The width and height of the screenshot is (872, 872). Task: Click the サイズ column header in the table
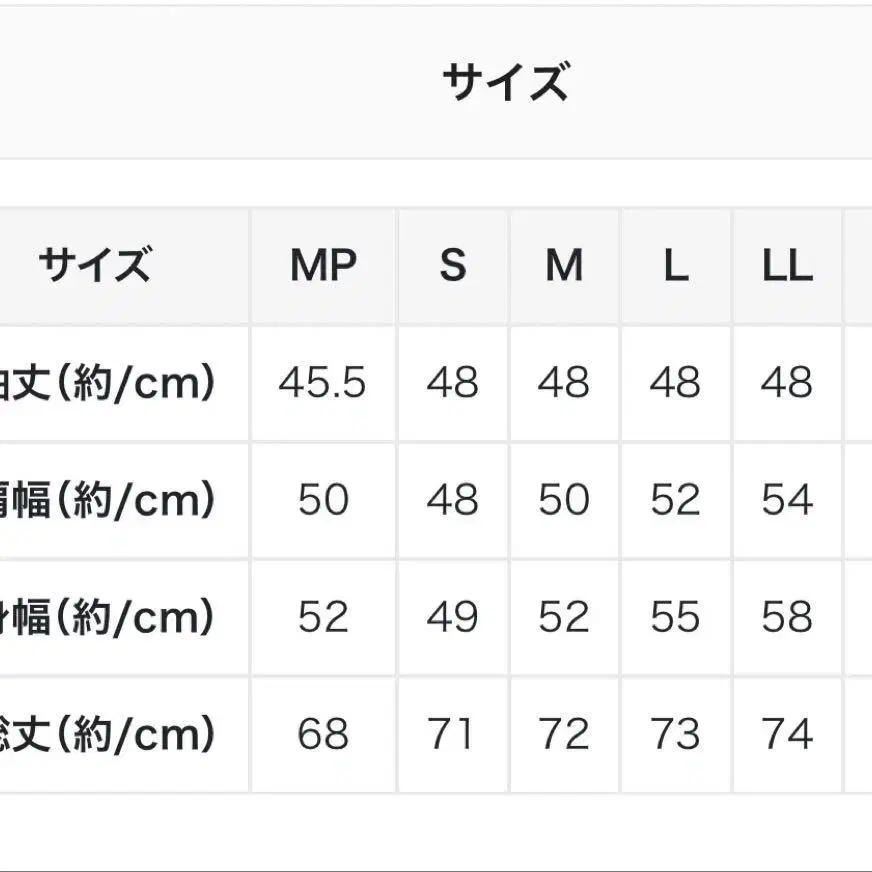click(x=95, y=266)
